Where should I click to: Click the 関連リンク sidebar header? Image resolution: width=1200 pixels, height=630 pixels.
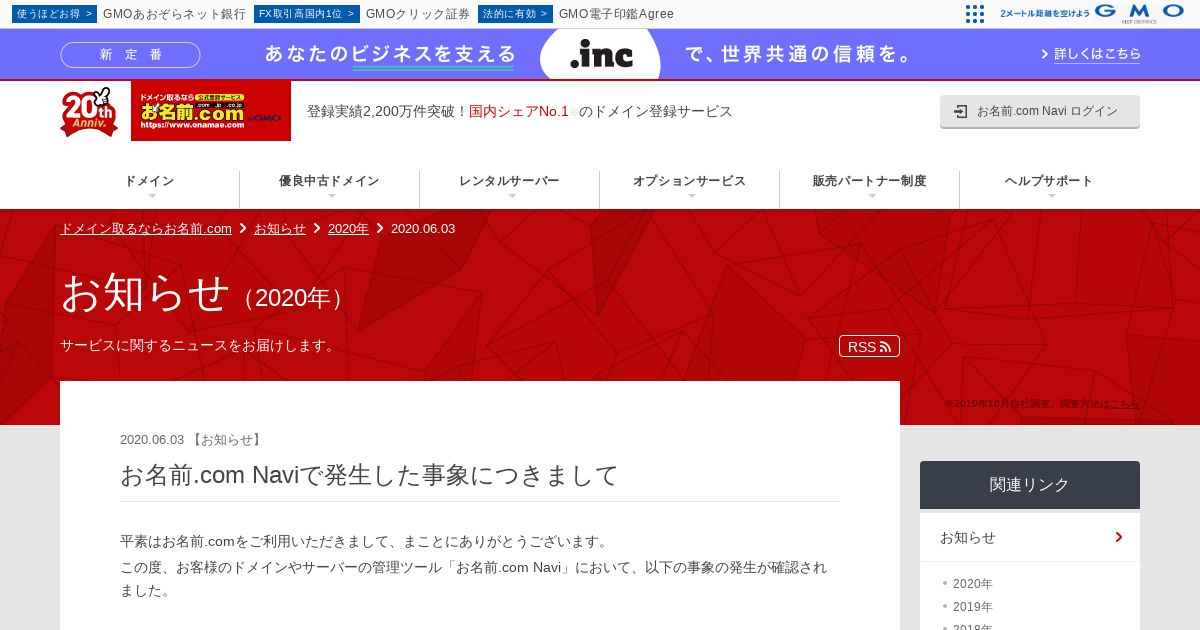(1030, 485)
